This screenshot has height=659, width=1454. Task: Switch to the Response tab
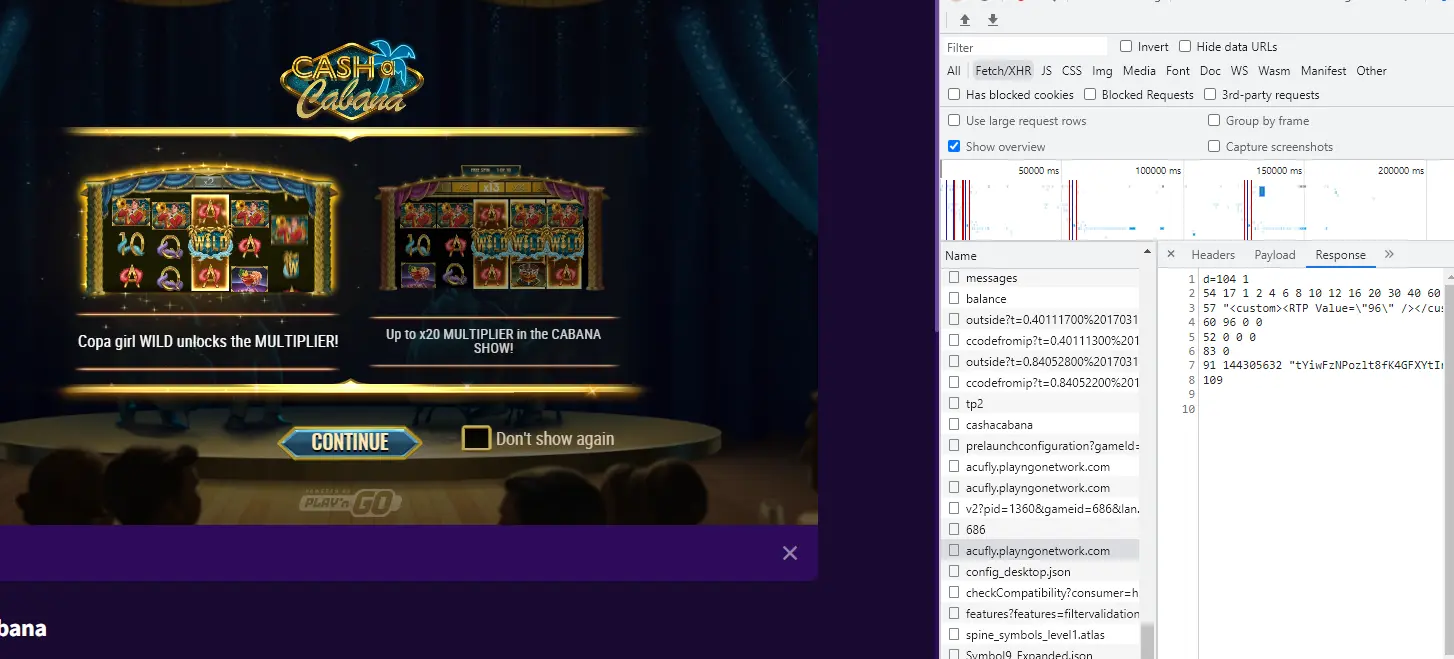point(1340,255)
